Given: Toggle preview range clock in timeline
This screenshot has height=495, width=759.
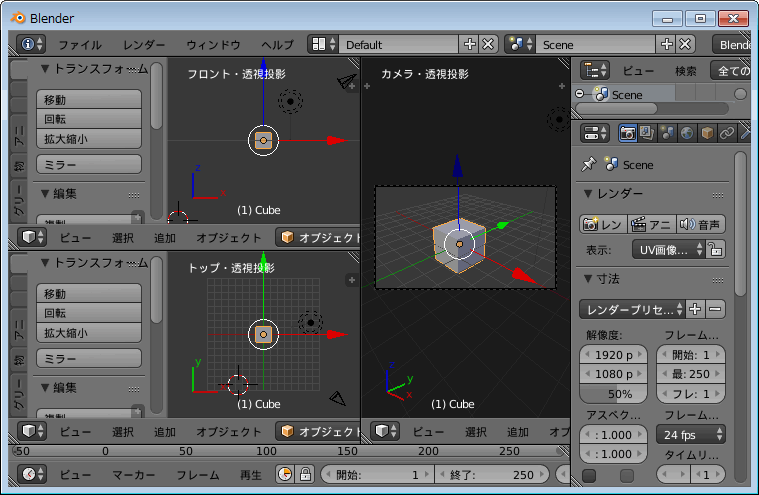Looking at the screenshot, I should 285,474.
